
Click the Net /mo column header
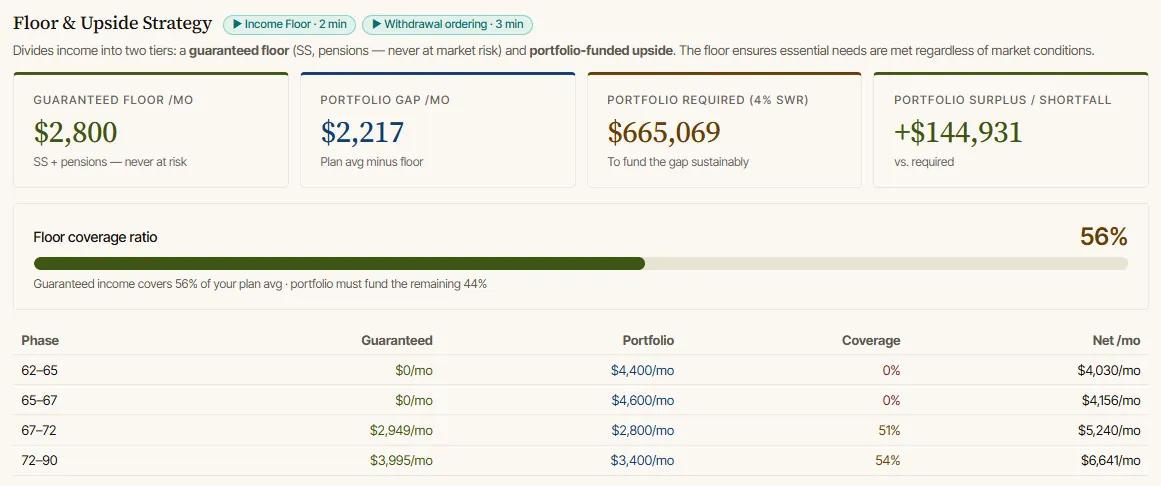coord(1117,341)
